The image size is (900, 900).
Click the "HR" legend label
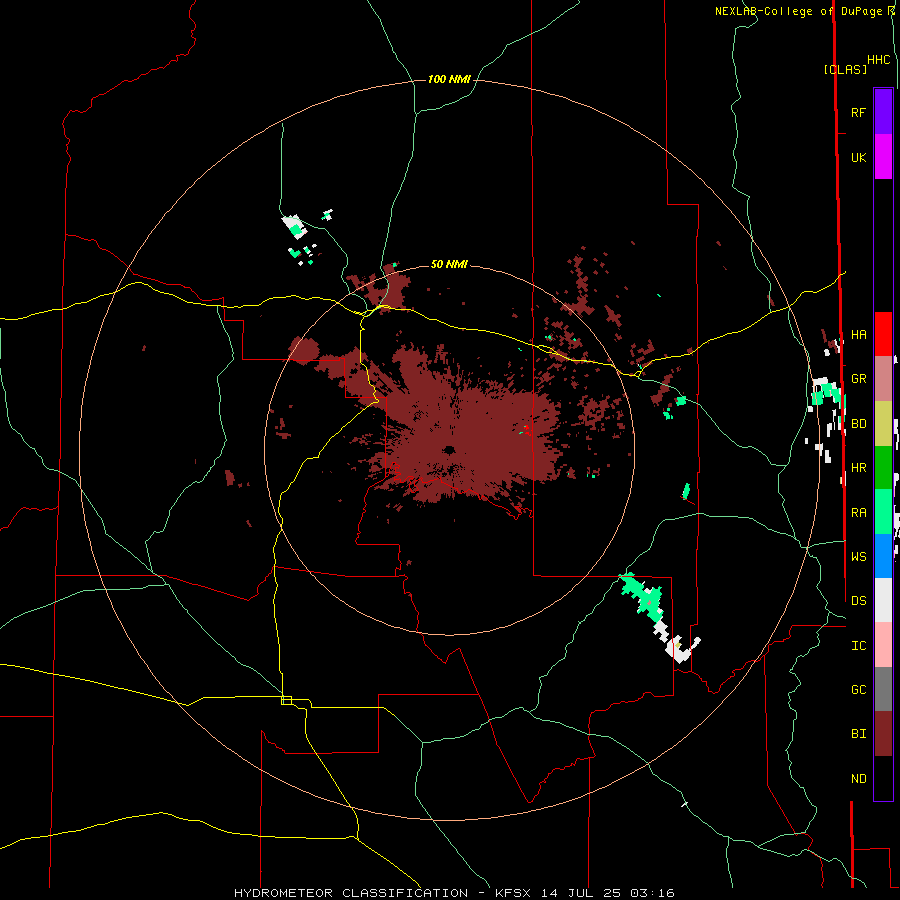pos(858,468)
